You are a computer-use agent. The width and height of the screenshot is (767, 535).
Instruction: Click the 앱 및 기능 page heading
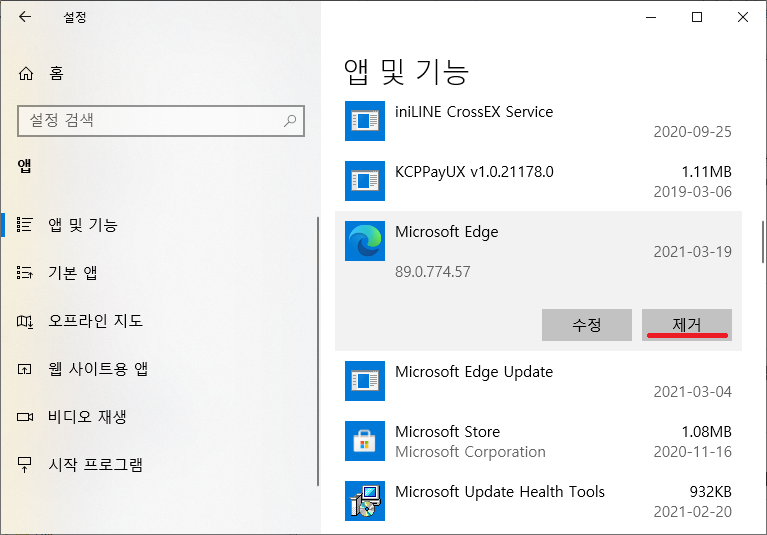click(406, 72)
